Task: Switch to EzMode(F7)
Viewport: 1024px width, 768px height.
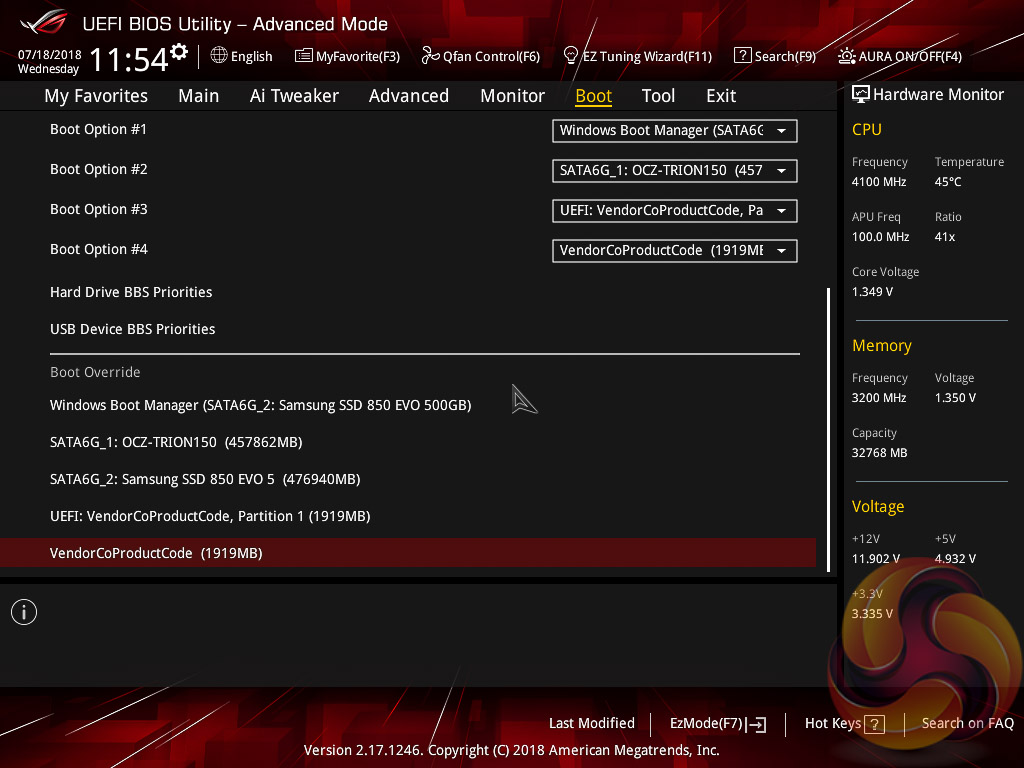Action: point(718,724)
